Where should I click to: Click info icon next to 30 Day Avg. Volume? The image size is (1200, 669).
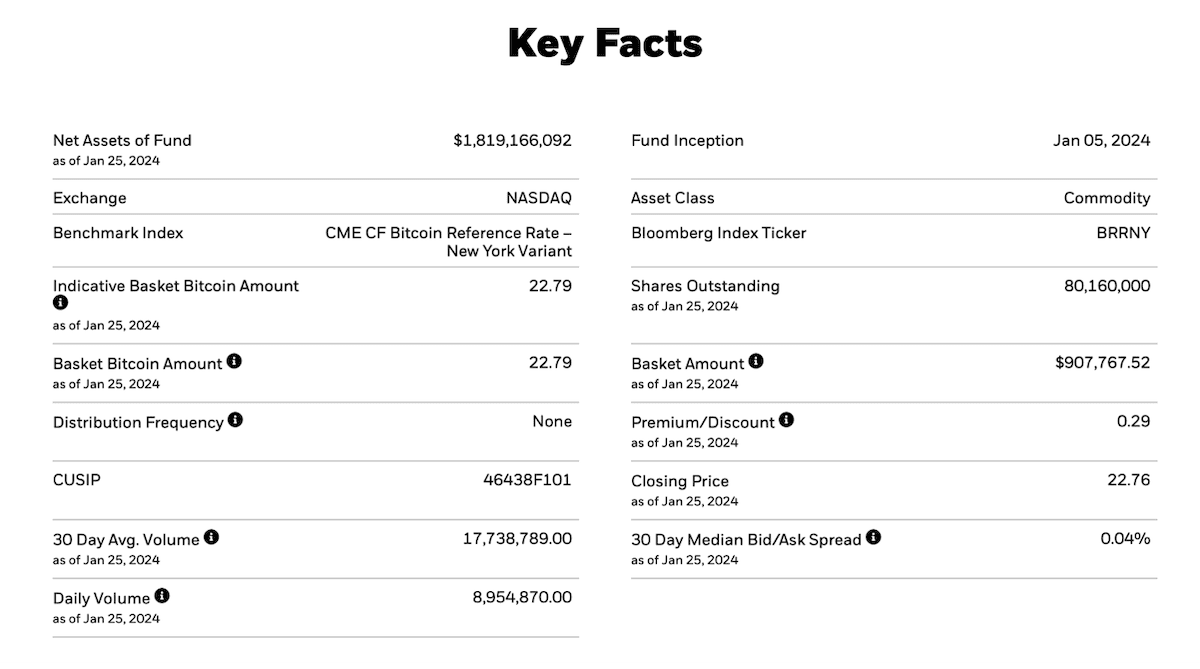tap(211, 537)
